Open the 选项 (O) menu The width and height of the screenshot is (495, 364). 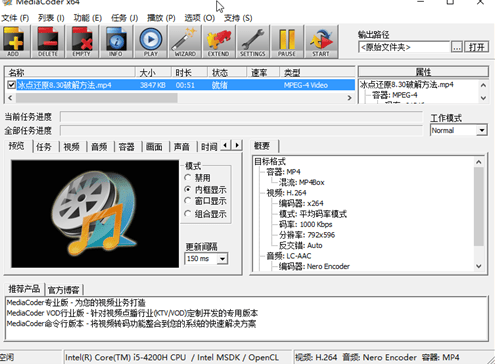200,18
